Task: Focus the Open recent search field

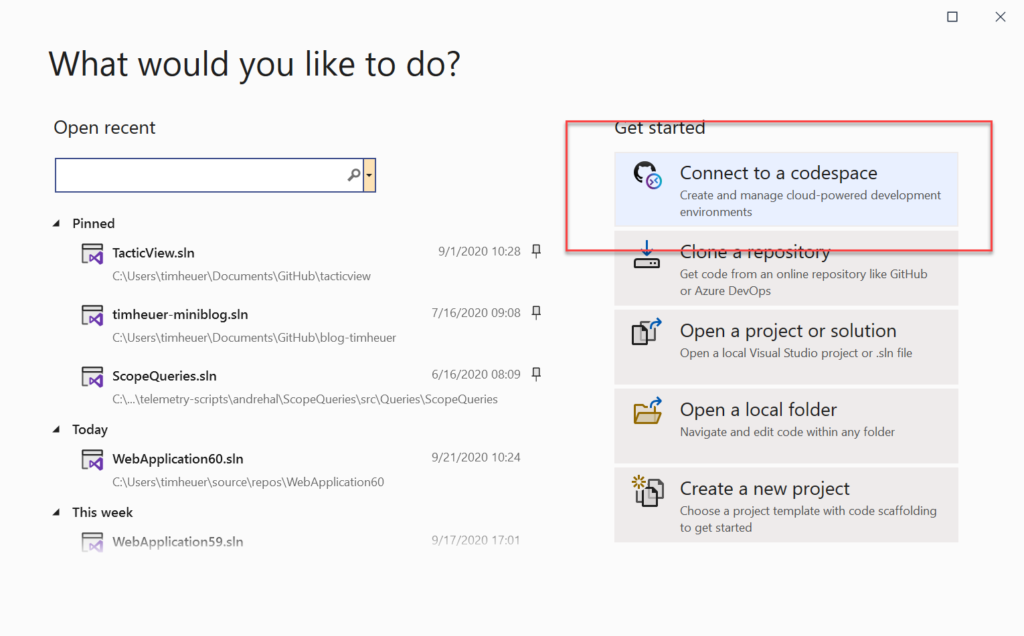Action: tap(200, 175)
